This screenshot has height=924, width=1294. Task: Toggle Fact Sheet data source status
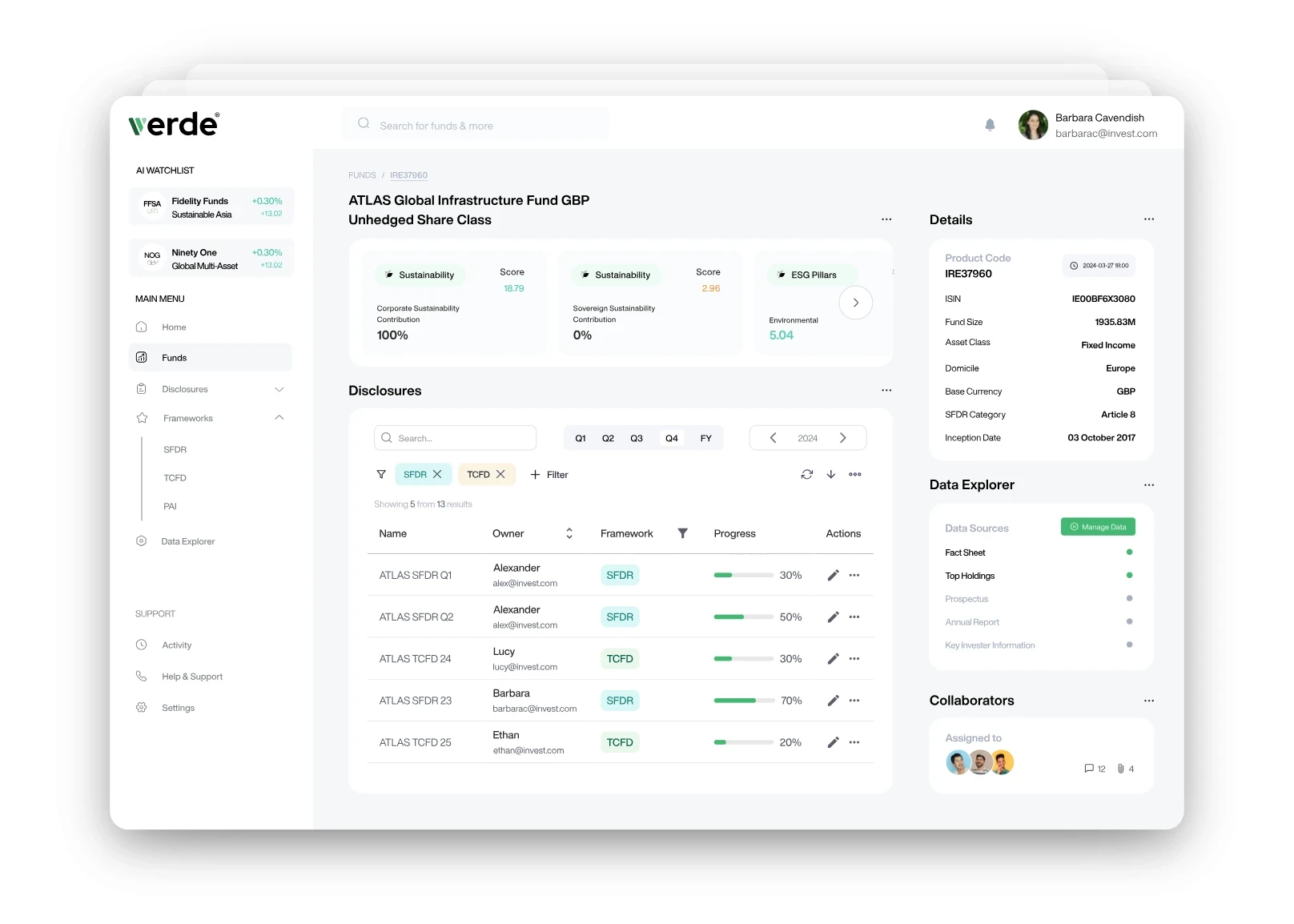pos(1130,552)
